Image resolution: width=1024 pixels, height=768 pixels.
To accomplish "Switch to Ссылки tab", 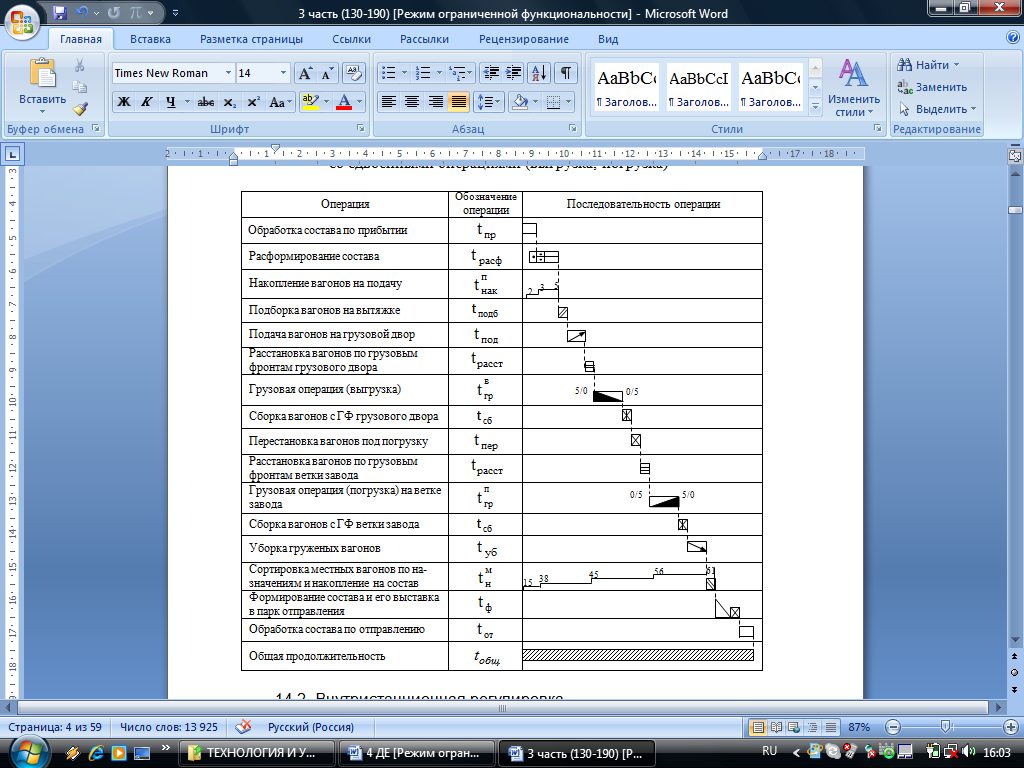I will 351,39.
